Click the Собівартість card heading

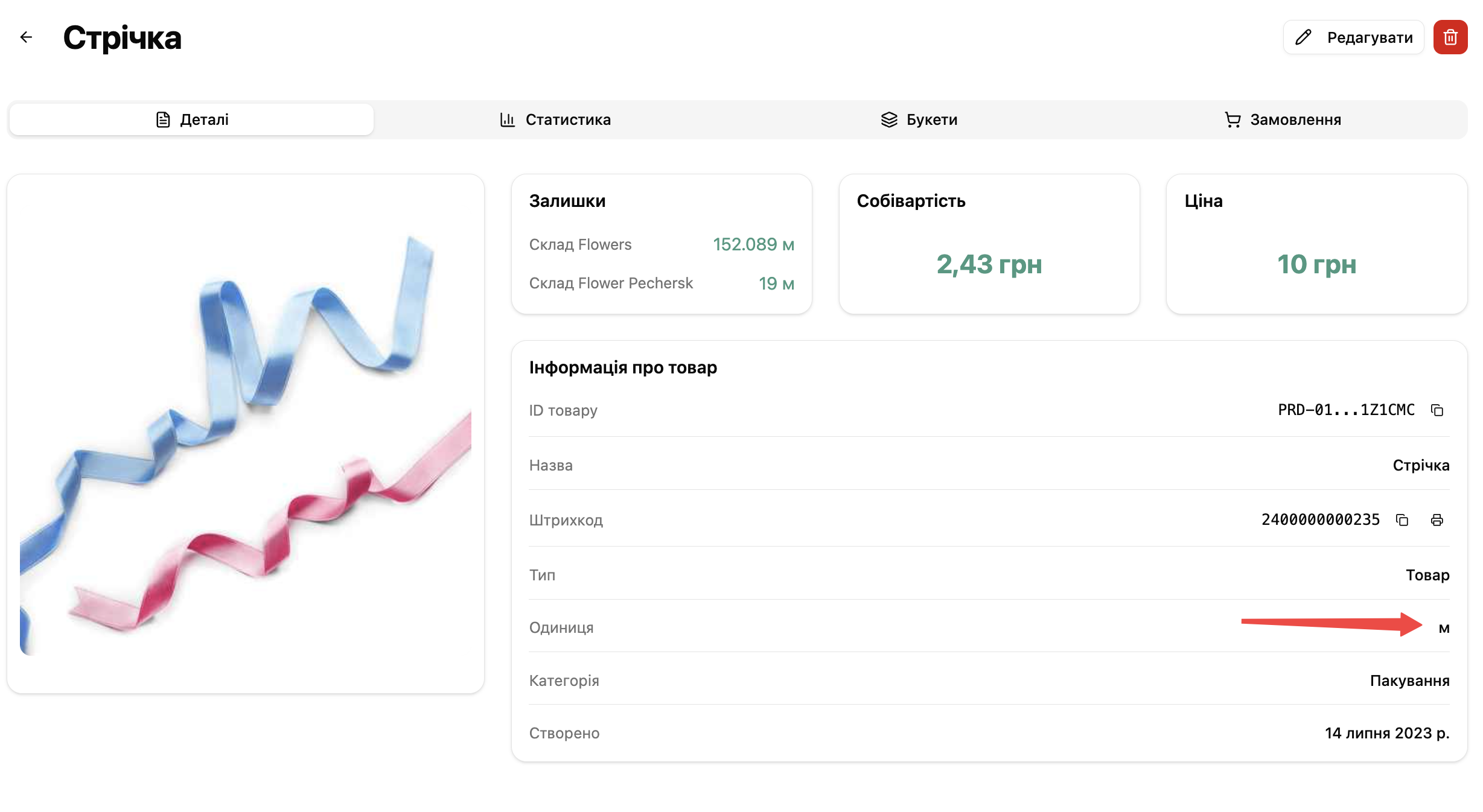coord(911,201)
